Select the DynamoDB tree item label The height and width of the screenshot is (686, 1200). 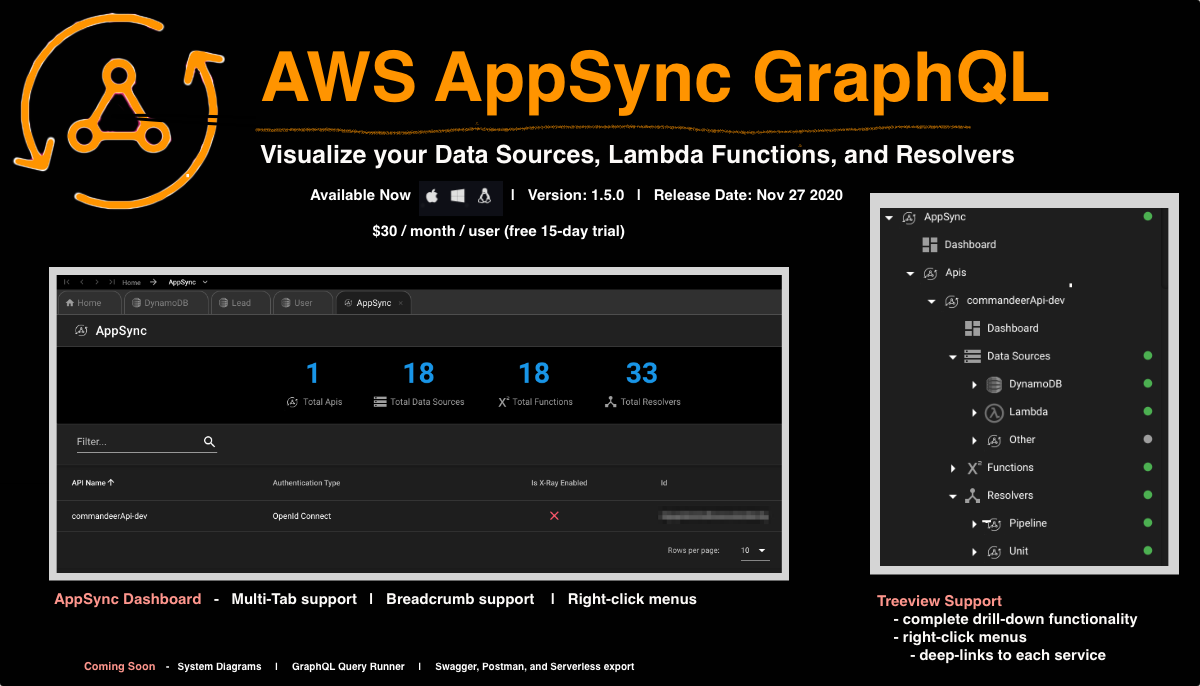1035,384
